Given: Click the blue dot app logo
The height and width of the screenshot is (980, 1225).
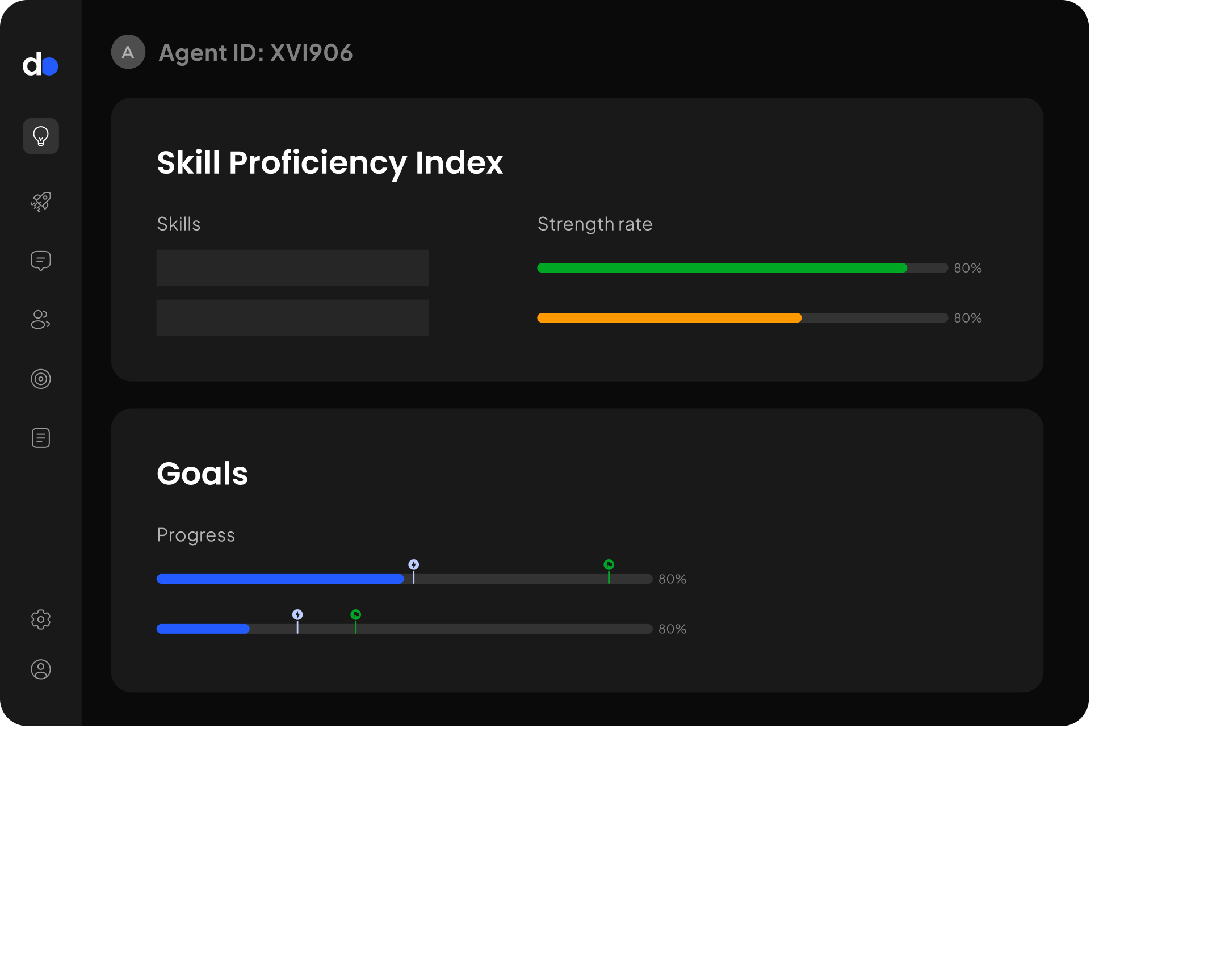Looking at the screenshot, I should (40, 64).
